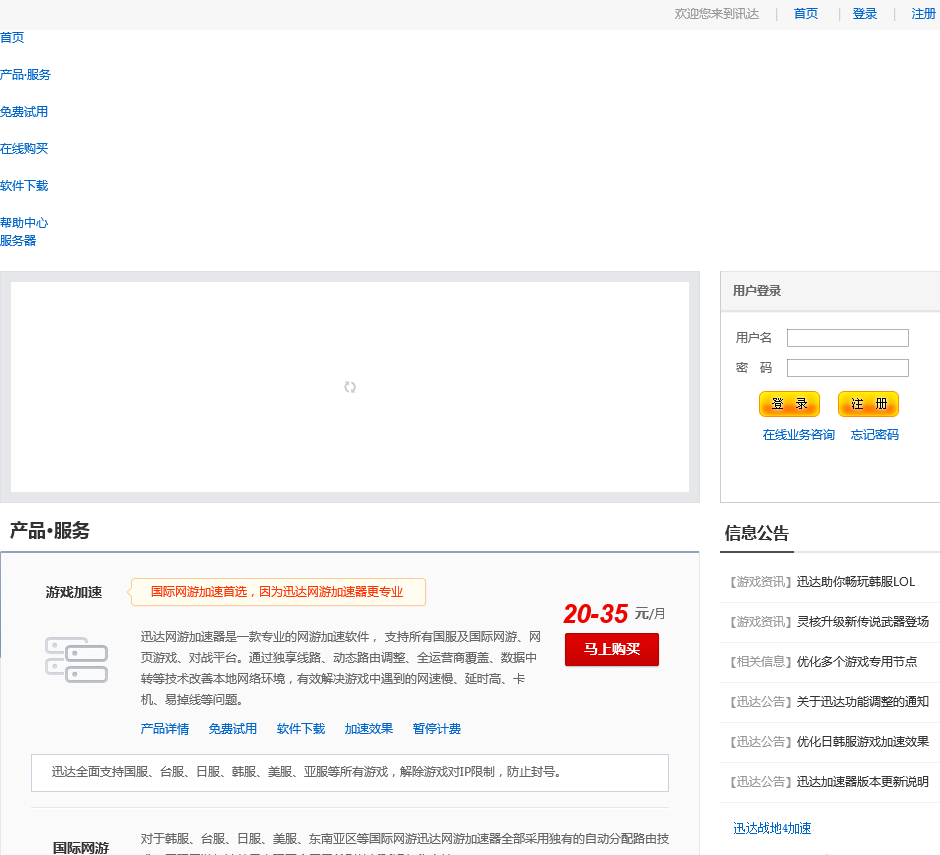This screenshot has height=855, width=940.
Task: Open the 加速效果 link
Action: pyautogui.click(x=369, y=729)
